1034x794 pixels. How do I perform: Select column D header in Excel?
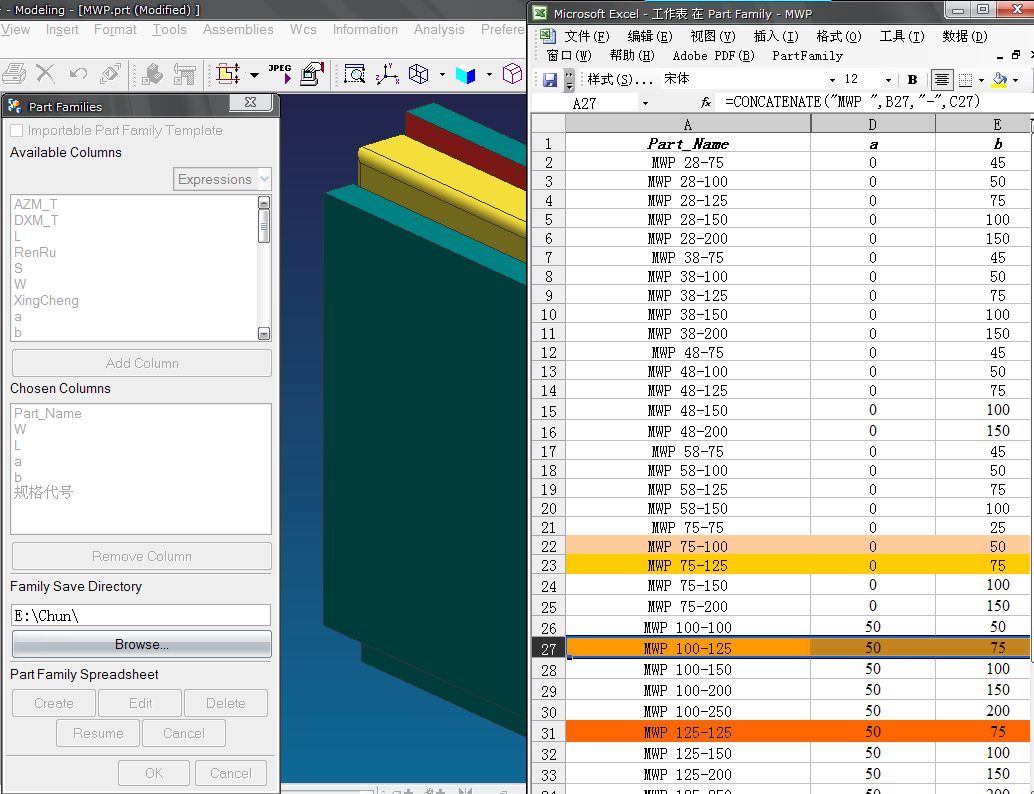872,125
